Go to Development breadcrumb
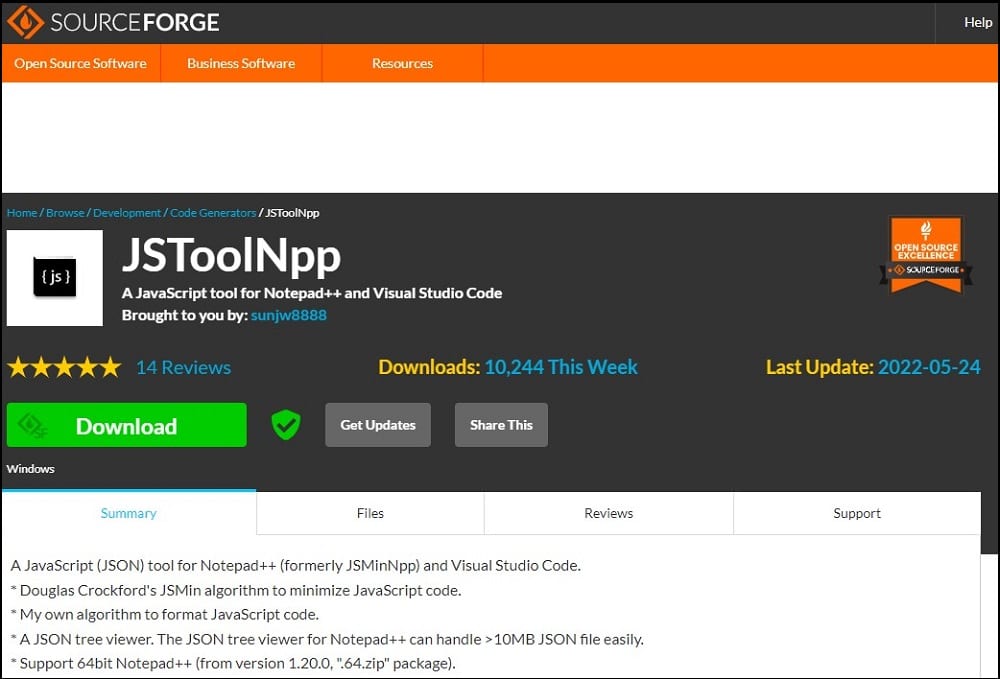Image resolution: width=1000 pixels, height=679 pixels. [x=127, y=213]
